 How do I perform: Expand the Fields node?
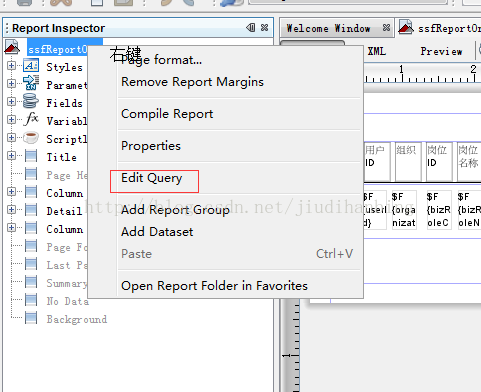click(x=11, y=101)
